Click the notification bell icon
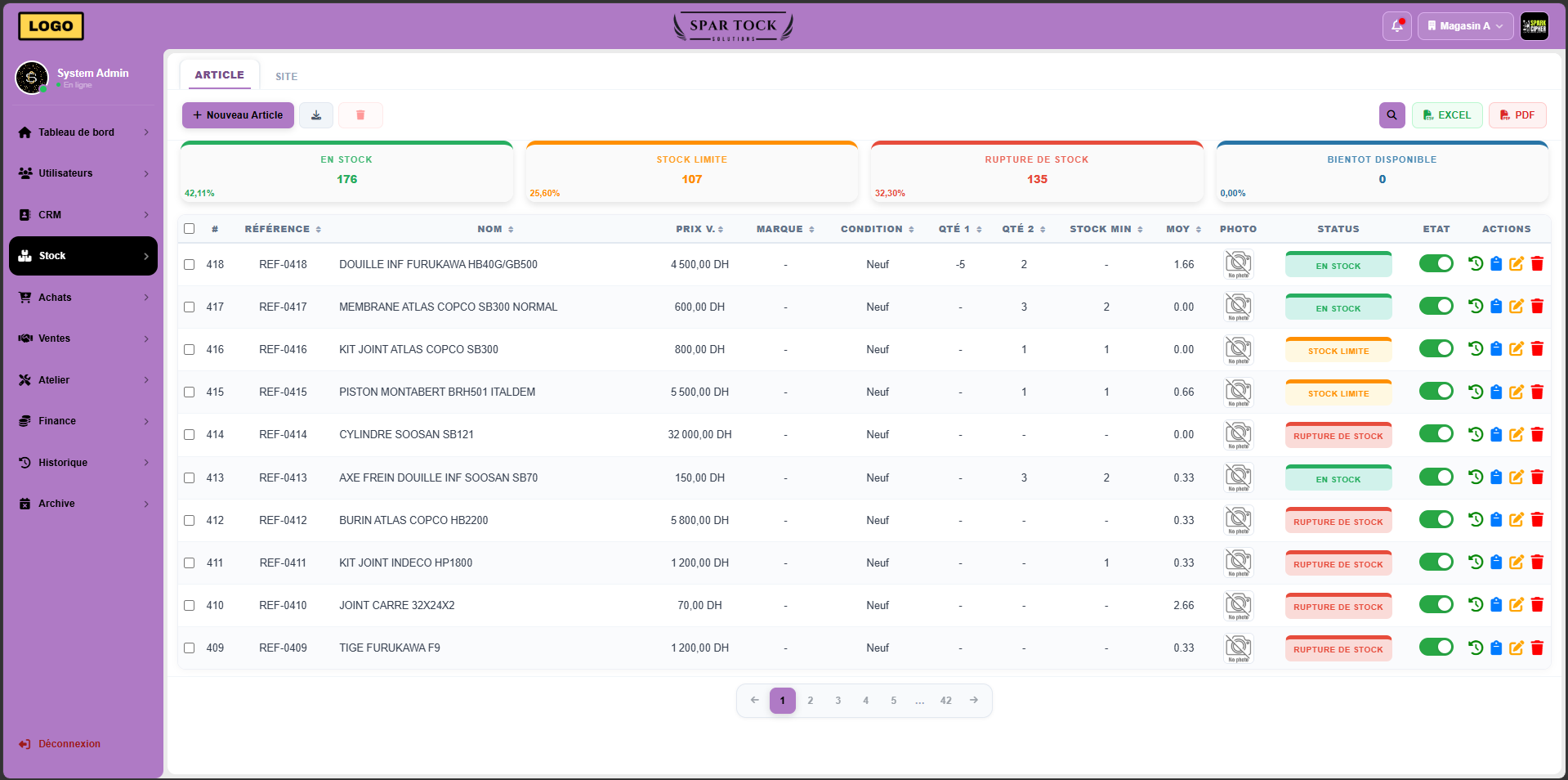1568x780 pixels. [1396, 26]
